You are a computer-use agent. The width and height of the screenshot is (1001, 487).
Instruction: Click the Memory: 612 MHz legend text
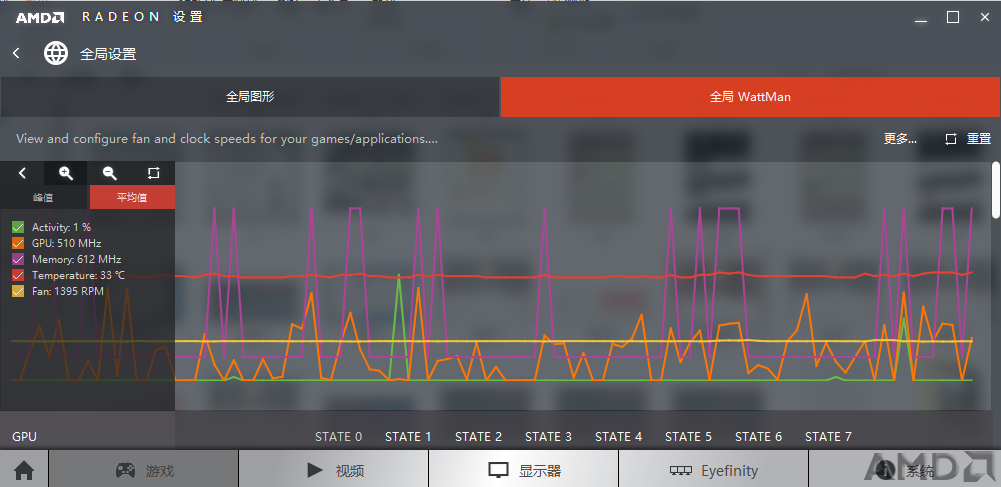[77, 259]
